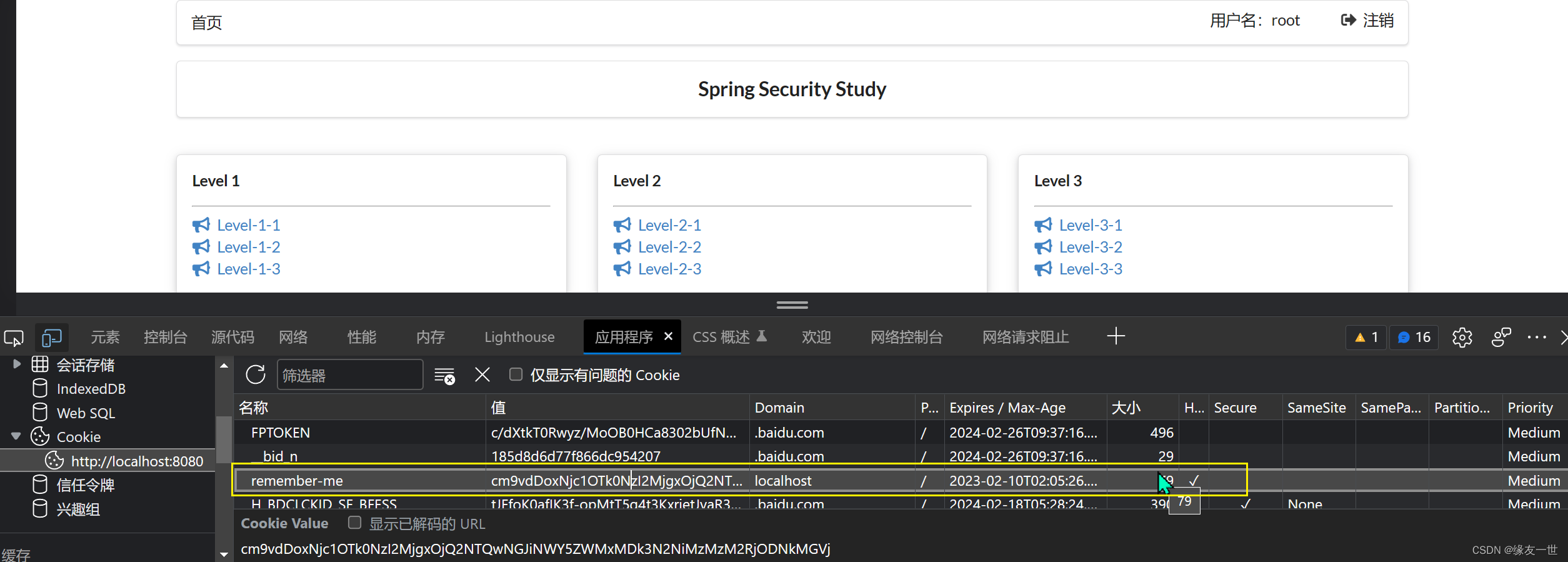Toggle 显示已解码的 URL checkbox

click(x=354, y=523)
